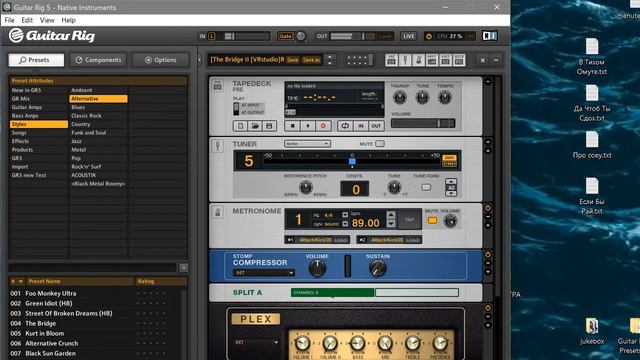
Task: Adjust the Tapedeck volume slider
Action: point(423,123)
